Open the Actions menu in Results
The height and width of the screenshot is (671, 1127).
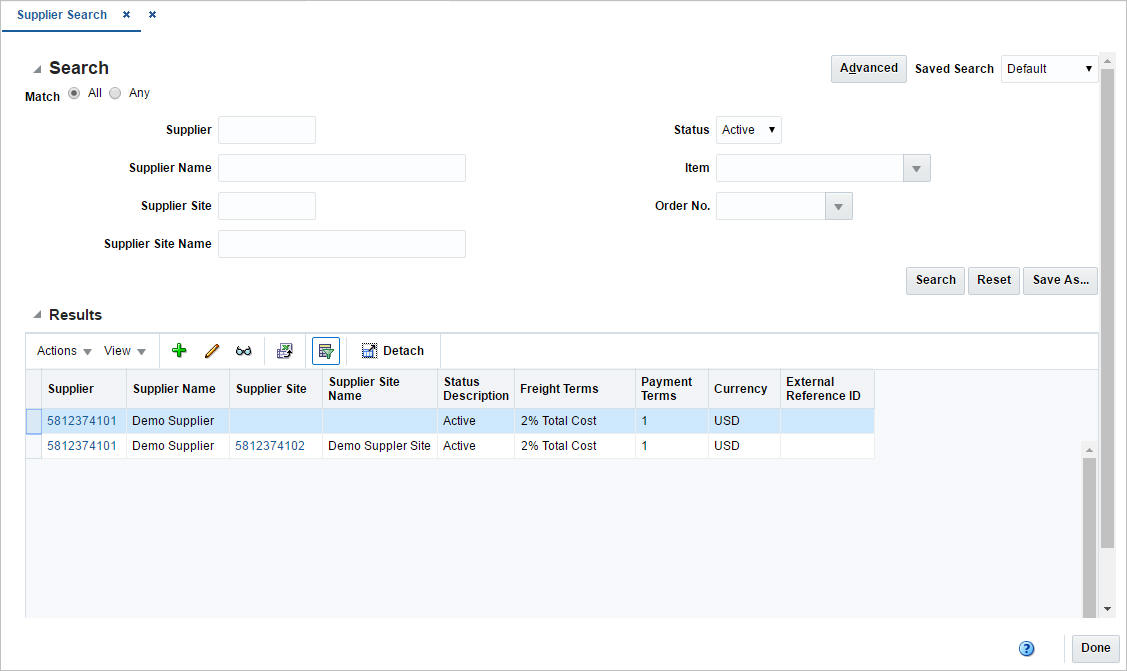[62, 350]
